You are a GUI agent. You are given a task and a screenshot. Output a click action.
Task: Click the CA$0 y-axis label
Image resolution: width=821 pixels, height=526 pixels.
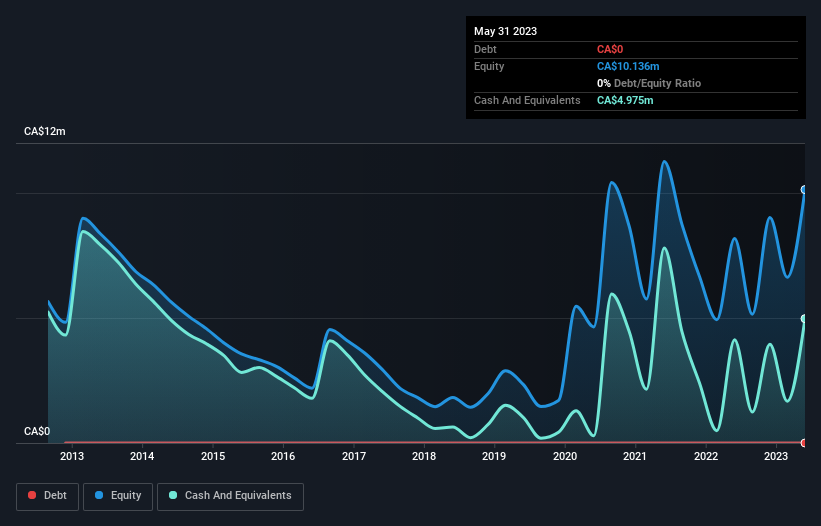37,431
